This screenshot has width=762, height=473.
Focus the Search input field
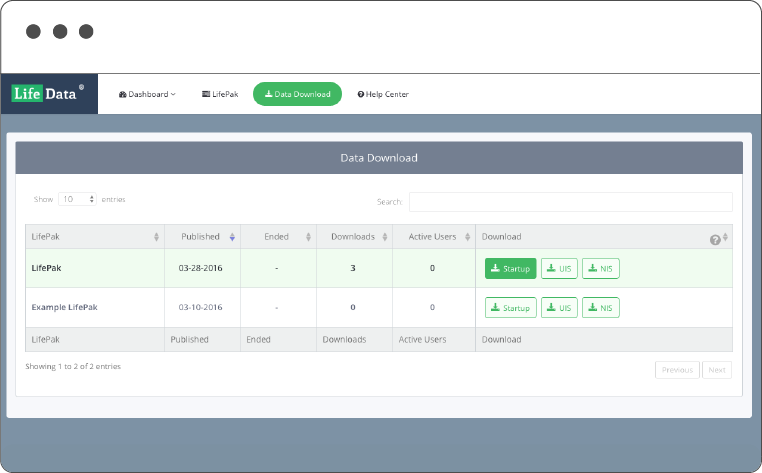(x=571, y=202)
